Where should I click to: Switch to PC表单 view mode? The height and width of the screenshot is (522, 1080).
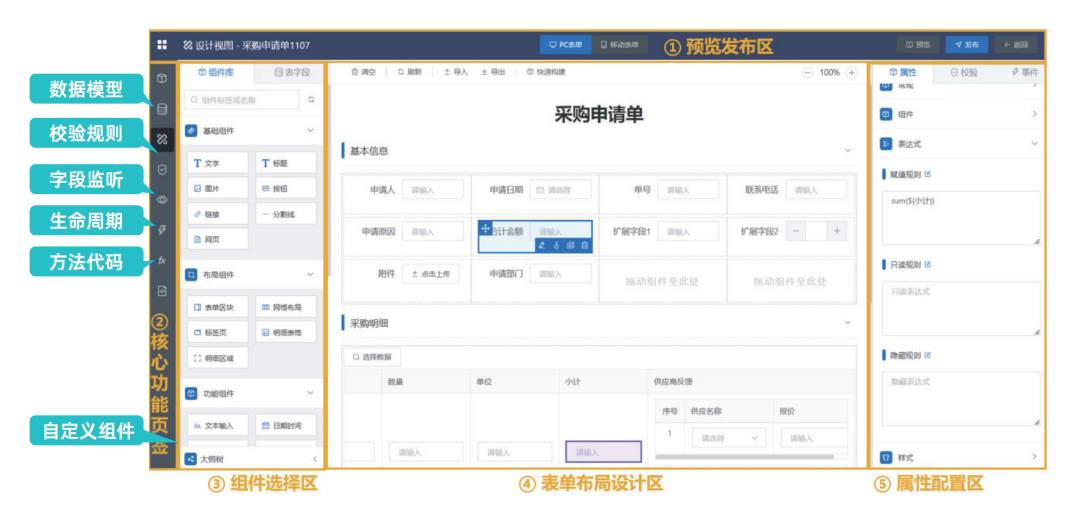[x=566, y=45]
